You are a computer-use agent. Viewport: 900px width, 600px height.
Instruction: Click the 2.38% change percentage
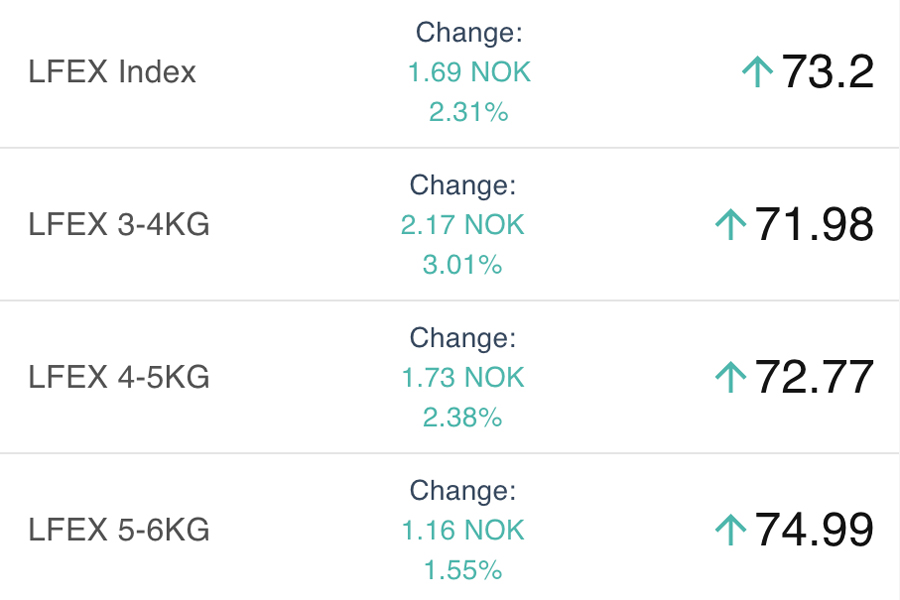click(462, 417)
